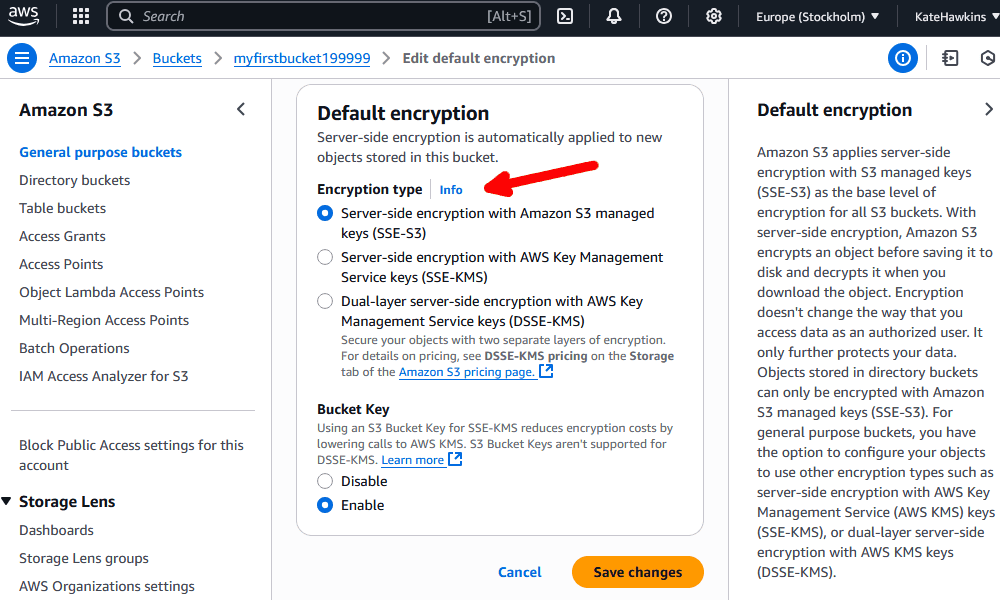Click the Amazon S3 sidebar heading
Viewport: 1000px width, 600px height.
pos(66,110)
